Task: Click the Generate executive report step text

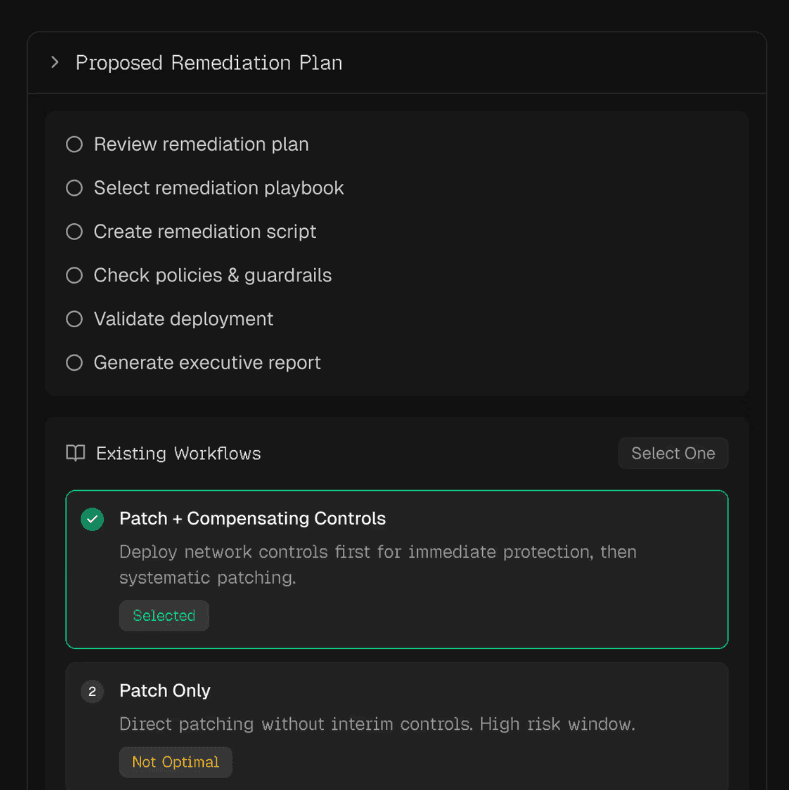Action: (207, 362)
